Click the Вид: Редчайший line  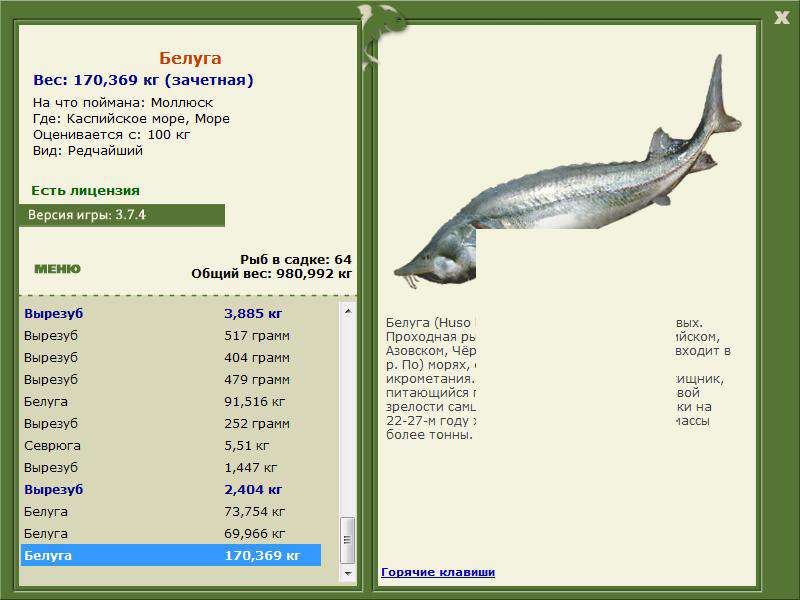tap(88, 151)
